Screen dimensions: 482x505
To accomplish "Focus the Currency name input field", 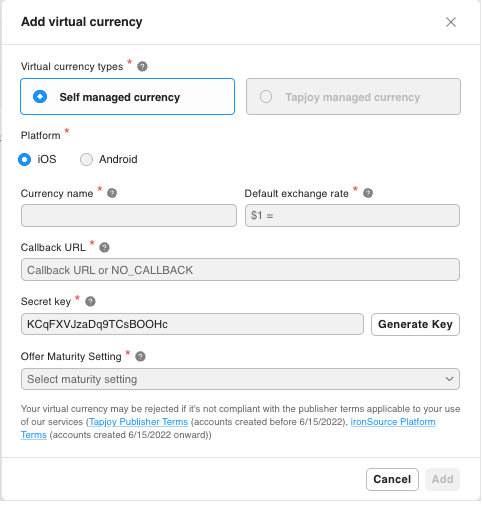I will [x=129, y=215].
